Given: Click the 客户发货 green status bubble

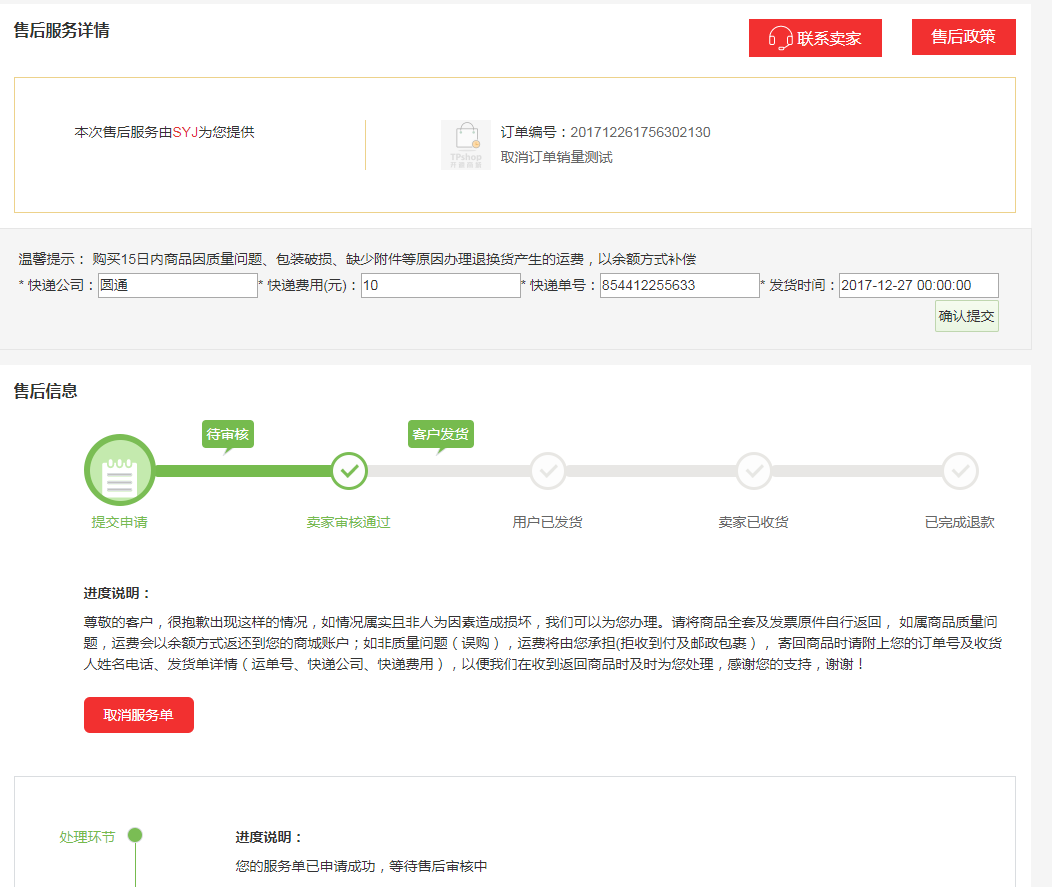Looking at the screenshot, I should 440,434.
